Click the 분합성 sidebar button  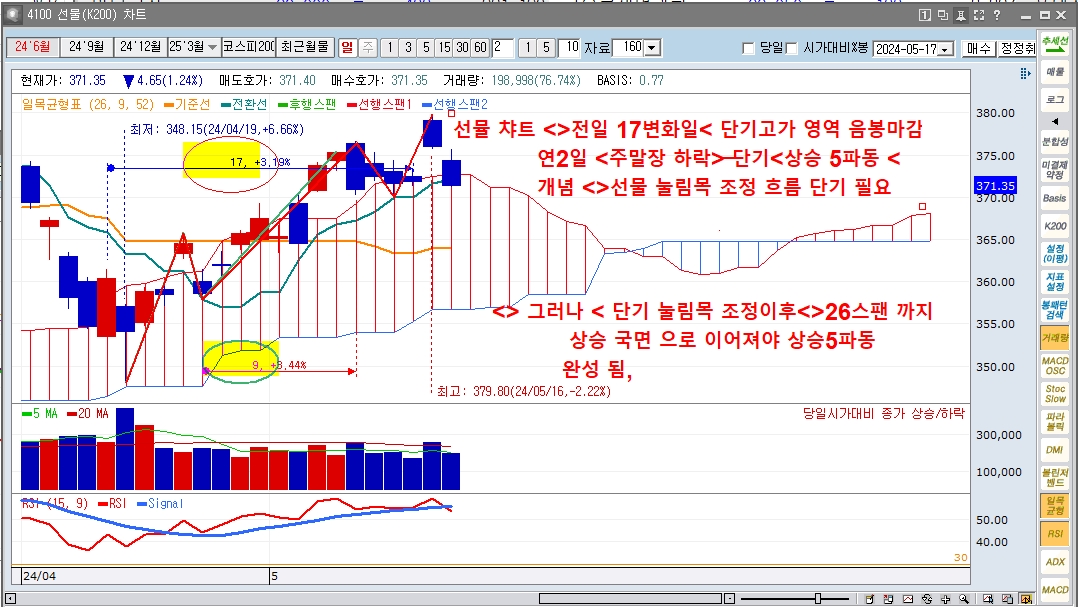[x=1055, y=141]
